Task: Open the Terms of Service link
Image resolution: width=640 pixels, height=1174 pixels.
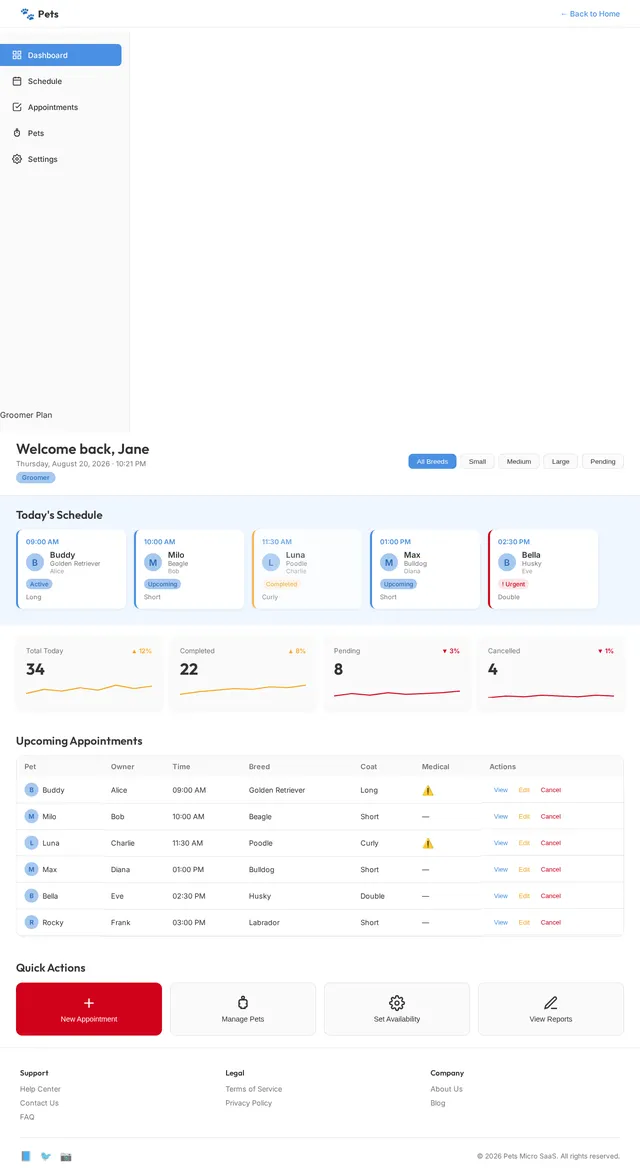Action: pyautogui.click(x=254, y=1089)
